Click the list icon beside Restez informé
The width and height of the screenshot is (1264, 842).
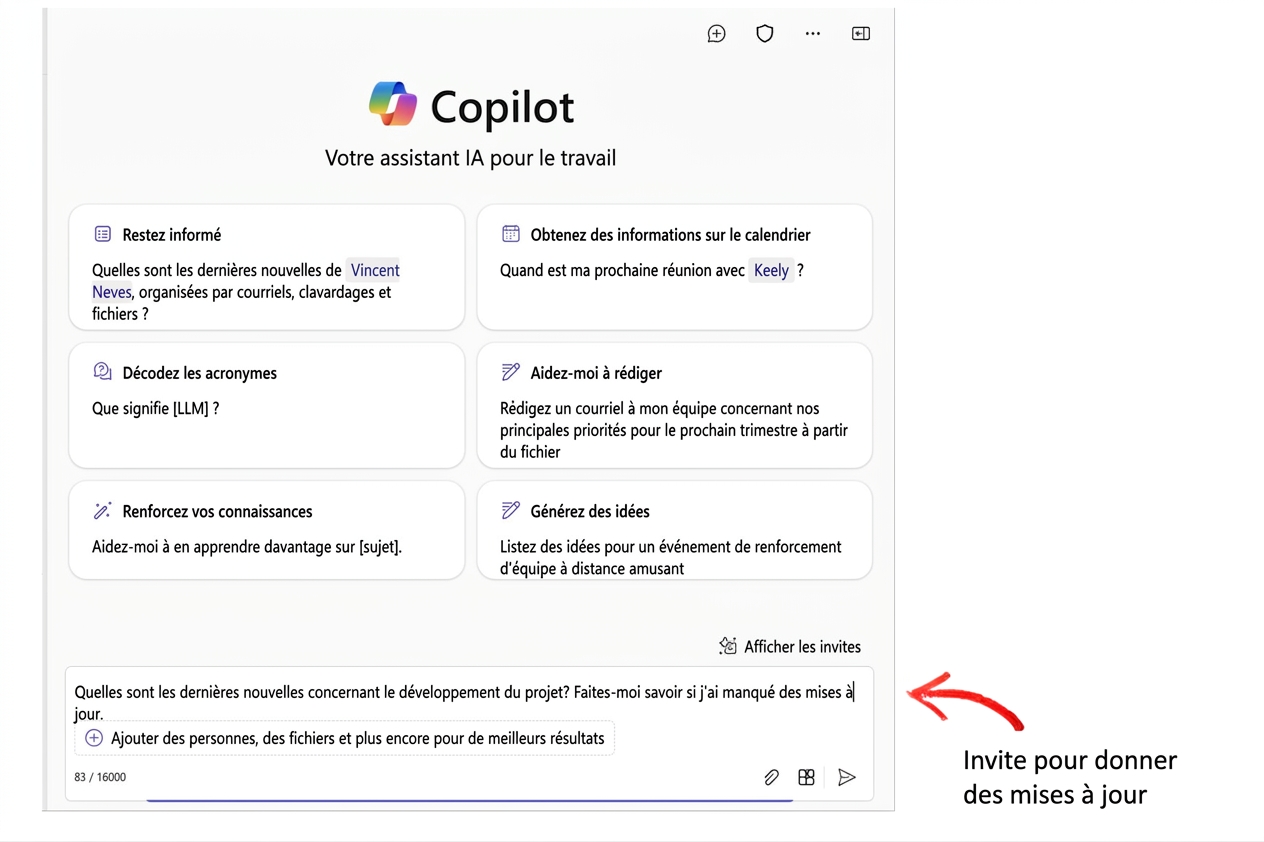103,234
